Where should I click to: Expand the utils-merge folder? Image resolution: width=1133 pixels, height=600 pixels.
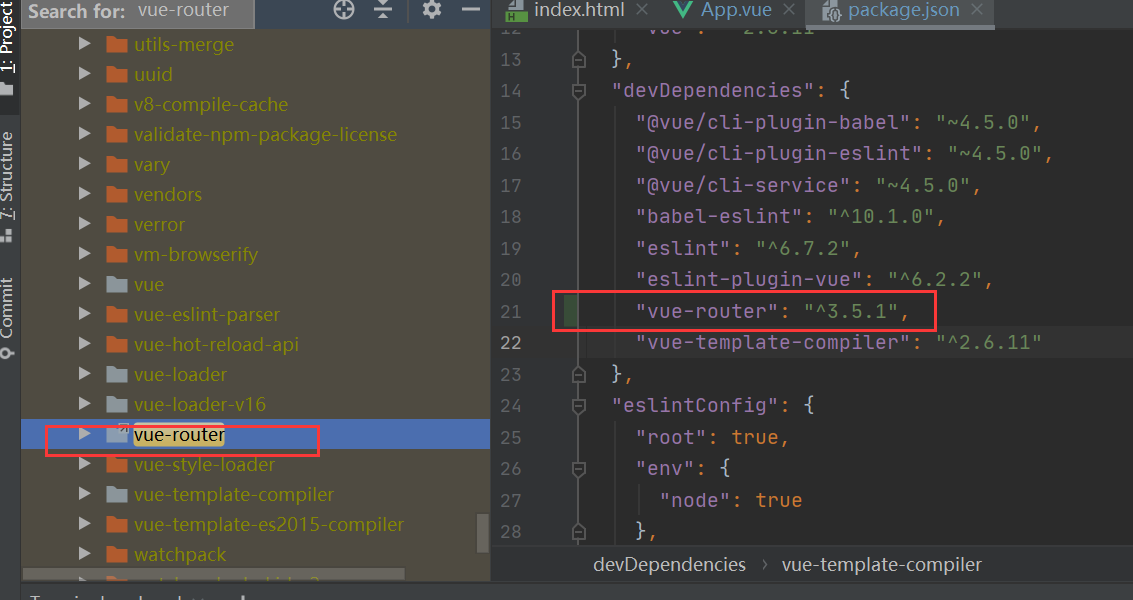coord(85,44)
